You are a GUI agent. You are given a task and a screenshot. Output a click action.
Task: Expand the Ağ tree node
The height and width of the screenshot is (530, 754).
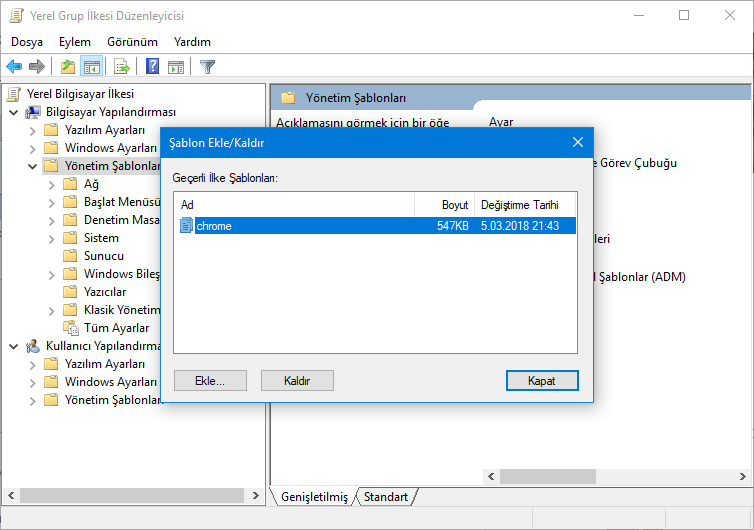[x=51, y=185]
